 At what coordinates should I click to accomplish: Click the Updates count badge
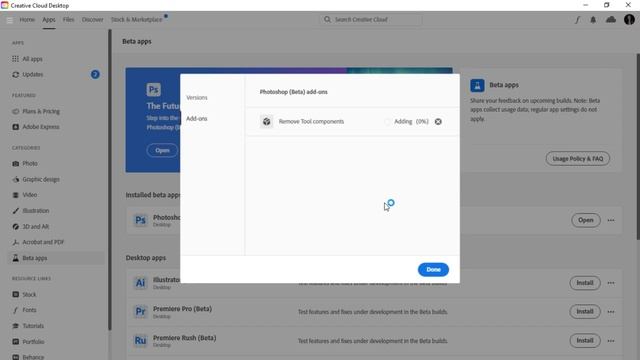[x=95, y=74]
